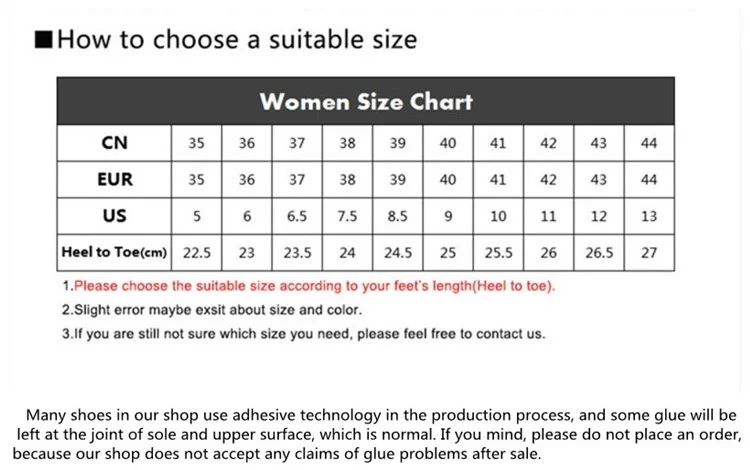Click the Women Size Chart header
The height and width of the screenshot is (470, 750).
[x=366, y=101]
